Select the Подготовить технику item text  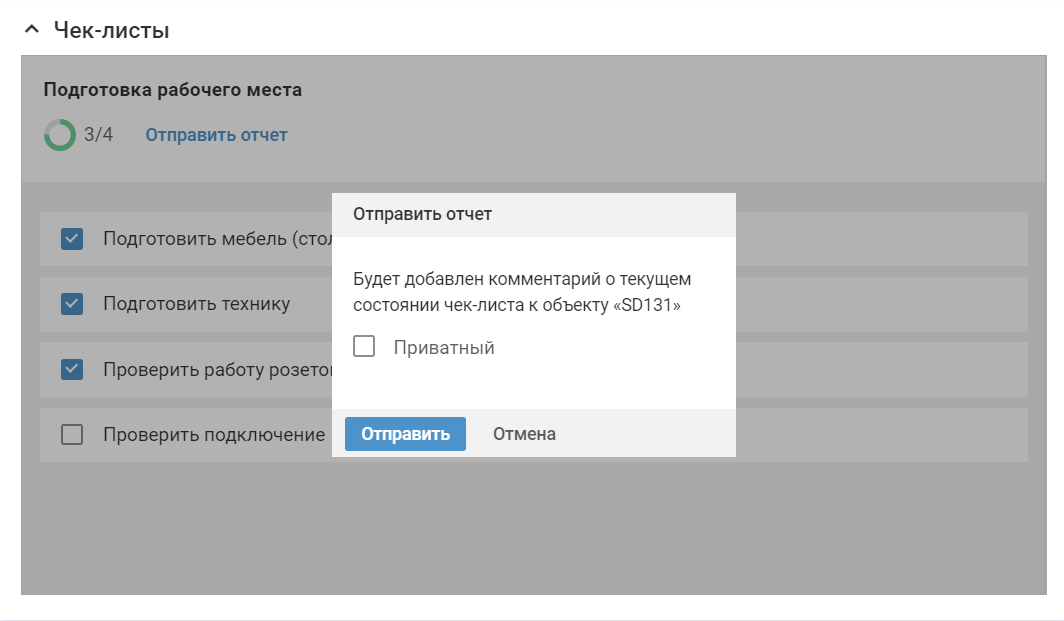(196, 304)
